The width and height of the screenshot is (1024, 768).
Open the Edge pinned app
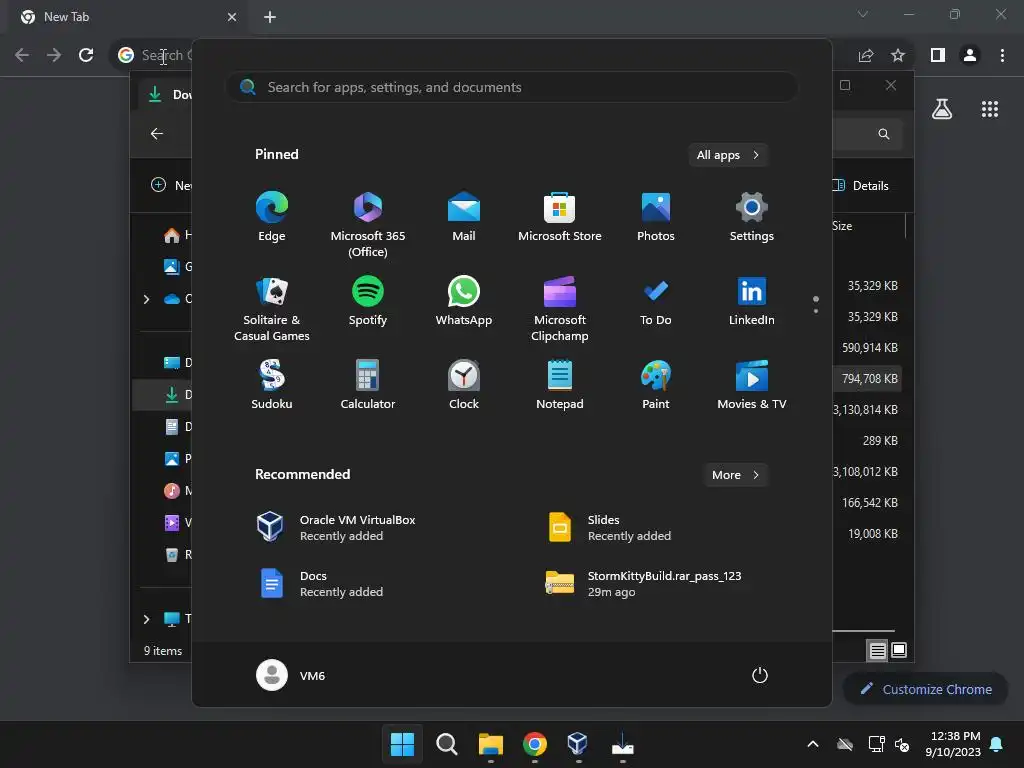tap(272, 217)
